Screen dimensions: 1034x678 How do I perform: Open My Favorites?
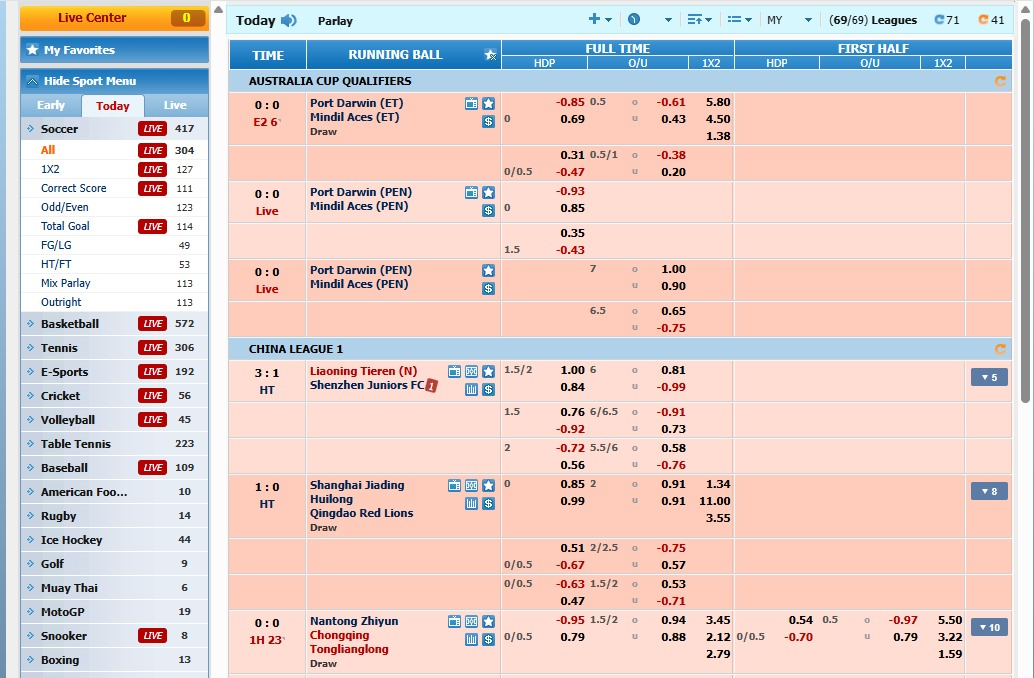coord(115,50)
